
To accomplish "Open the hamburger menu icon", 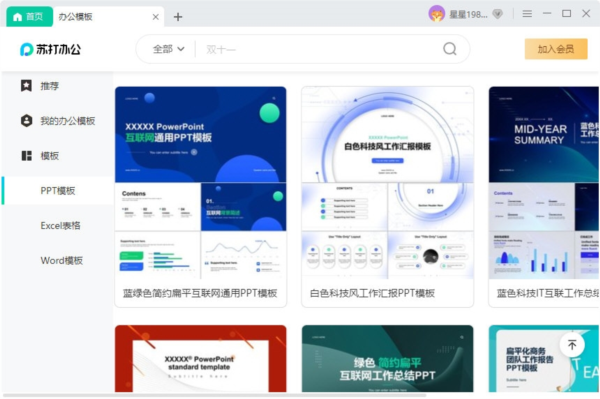I will click(x=527, y=14).
